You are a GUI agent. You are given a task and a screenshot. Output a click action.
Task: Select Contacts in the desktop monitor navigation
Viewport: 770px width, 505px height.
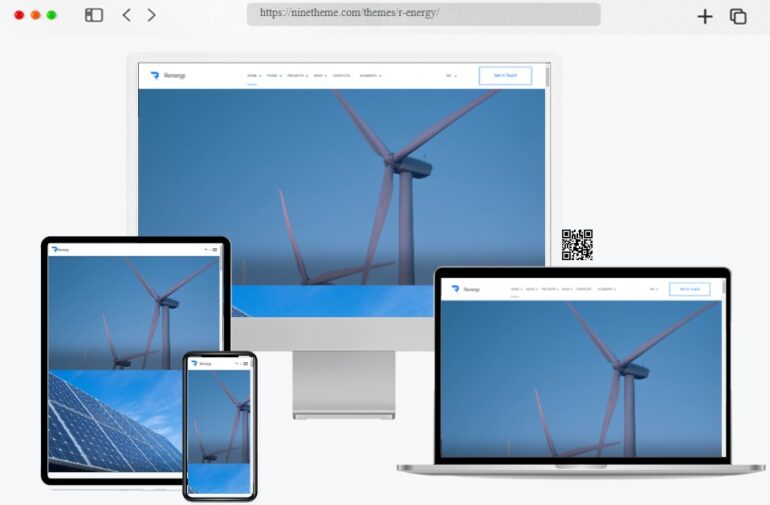(341, 75)
